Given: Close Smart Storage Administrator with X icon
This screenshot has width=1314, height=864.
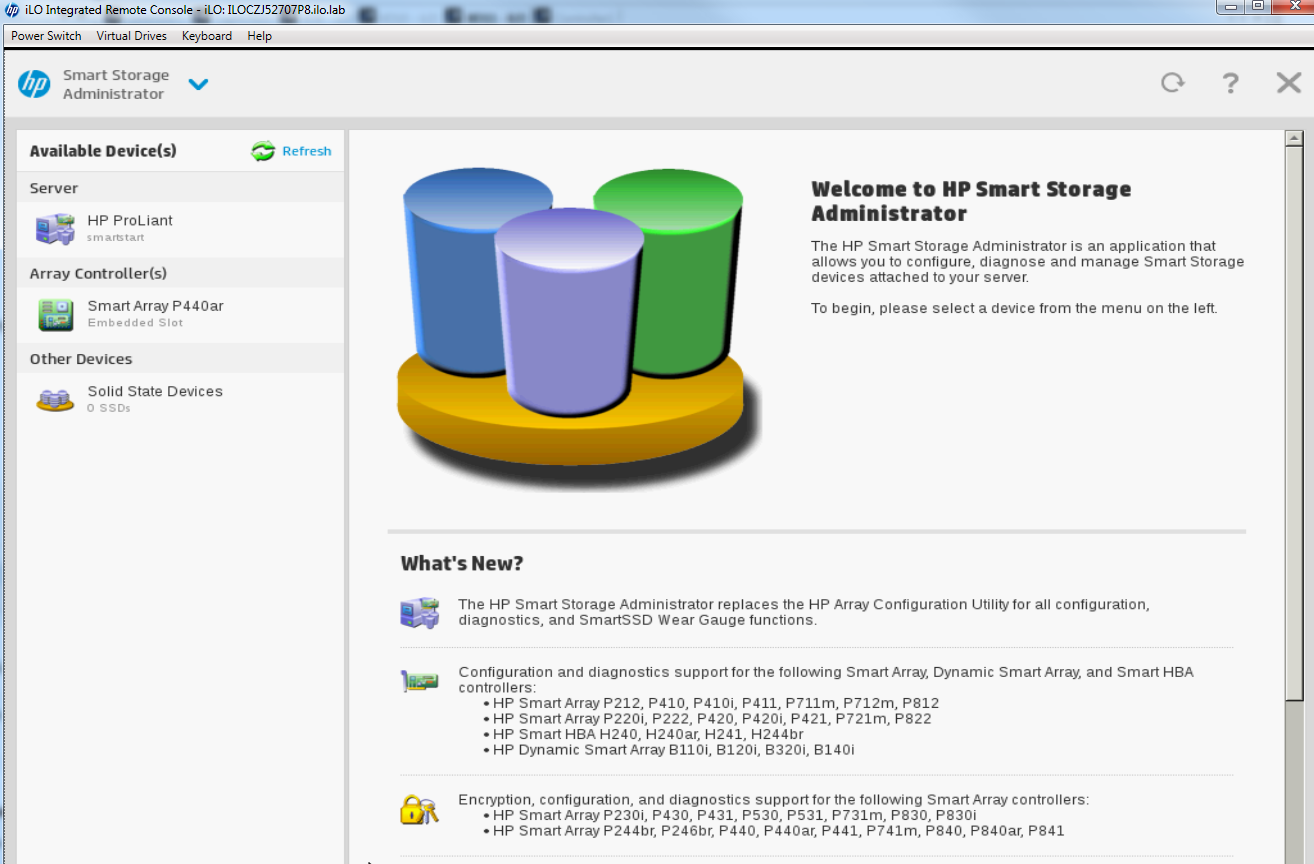Looking at the screenshot, I should point(1289,83).
